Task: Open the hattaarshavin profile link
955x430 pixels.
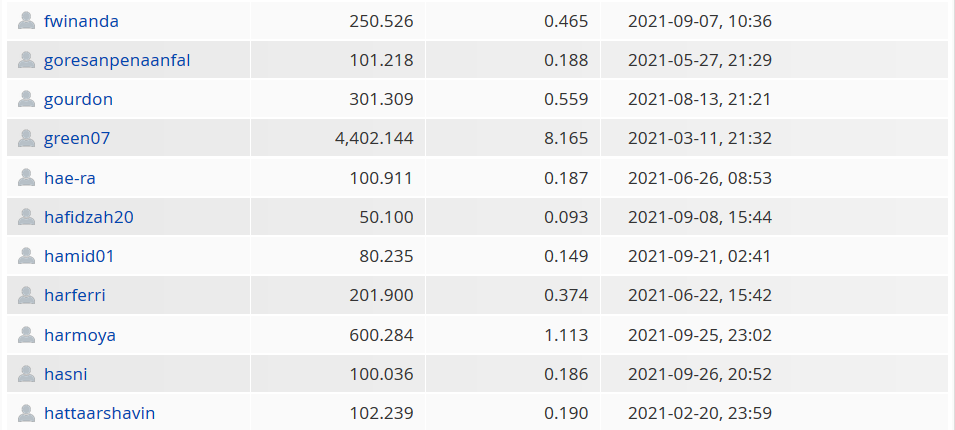Action: [x=99, y=414]
